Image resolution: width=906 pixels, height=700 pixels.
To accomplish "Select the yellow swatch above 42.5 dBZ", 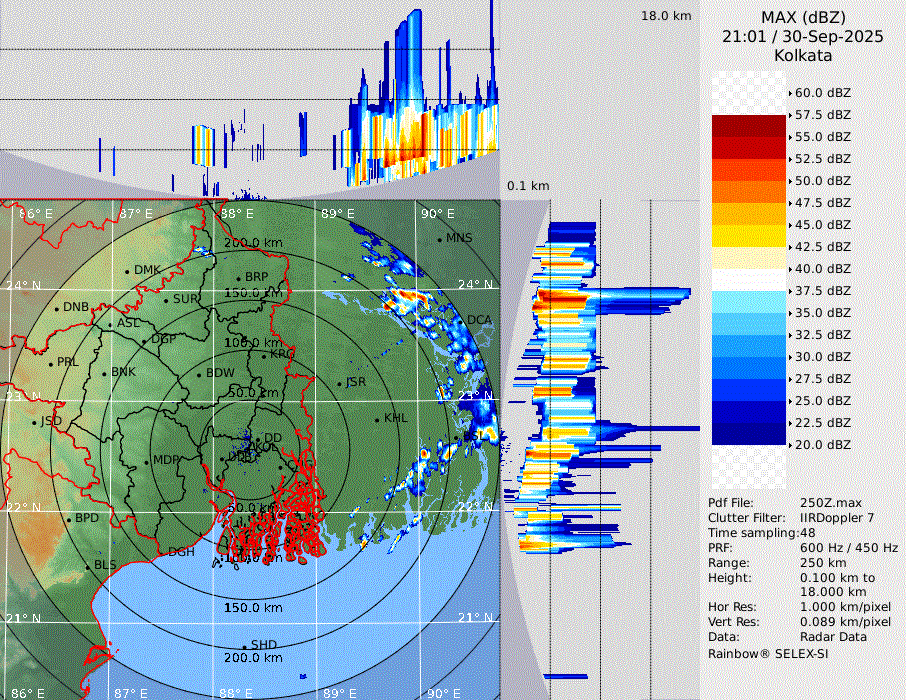I will click(749, 236).
